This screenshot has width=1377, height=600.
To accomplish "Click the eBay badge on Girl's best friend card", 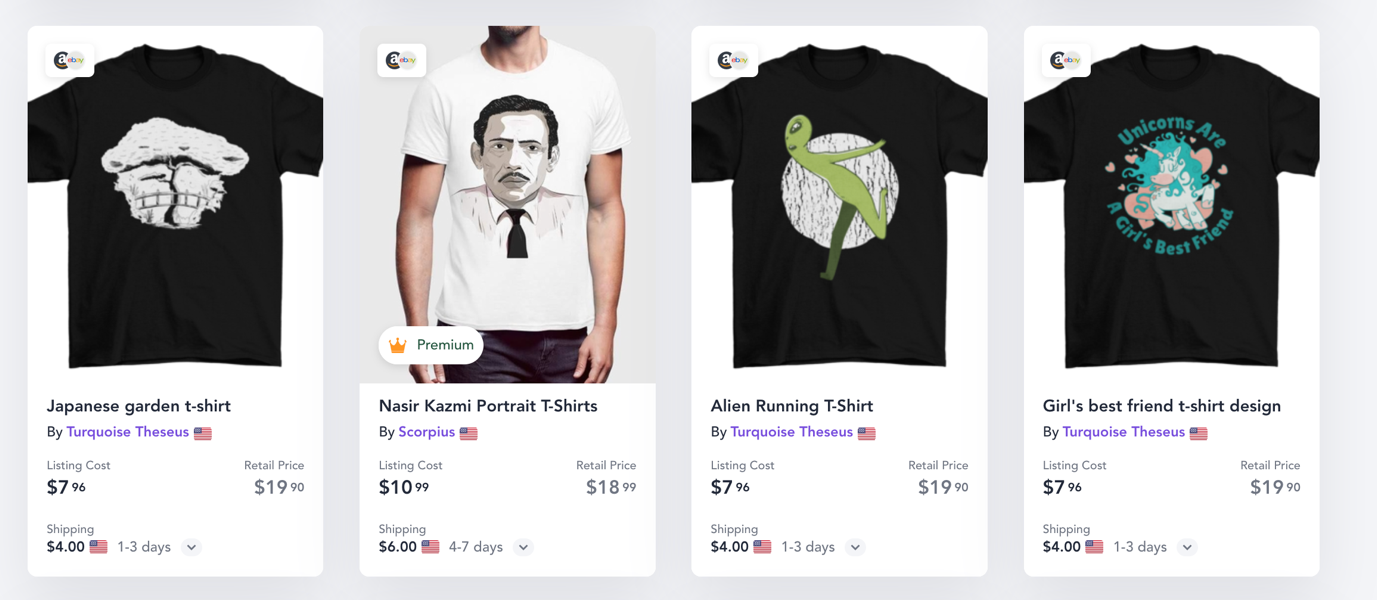I will click(1065, 60).
